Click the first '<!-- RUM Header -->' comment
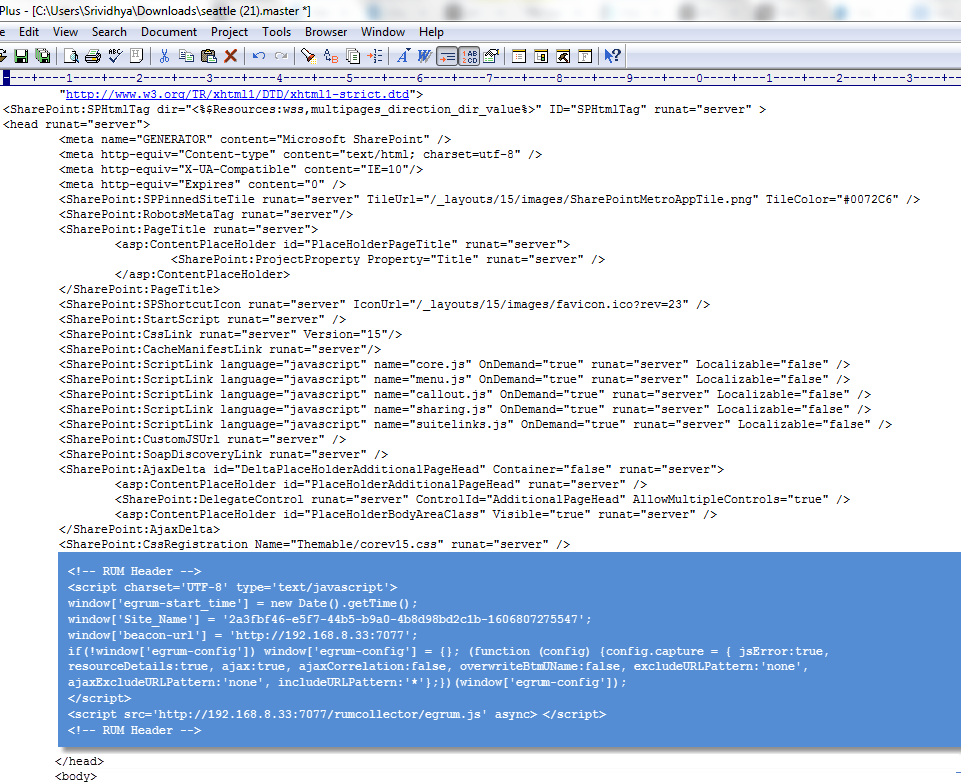Viewport: 961px width, 782px height. (x=134, y=571)
